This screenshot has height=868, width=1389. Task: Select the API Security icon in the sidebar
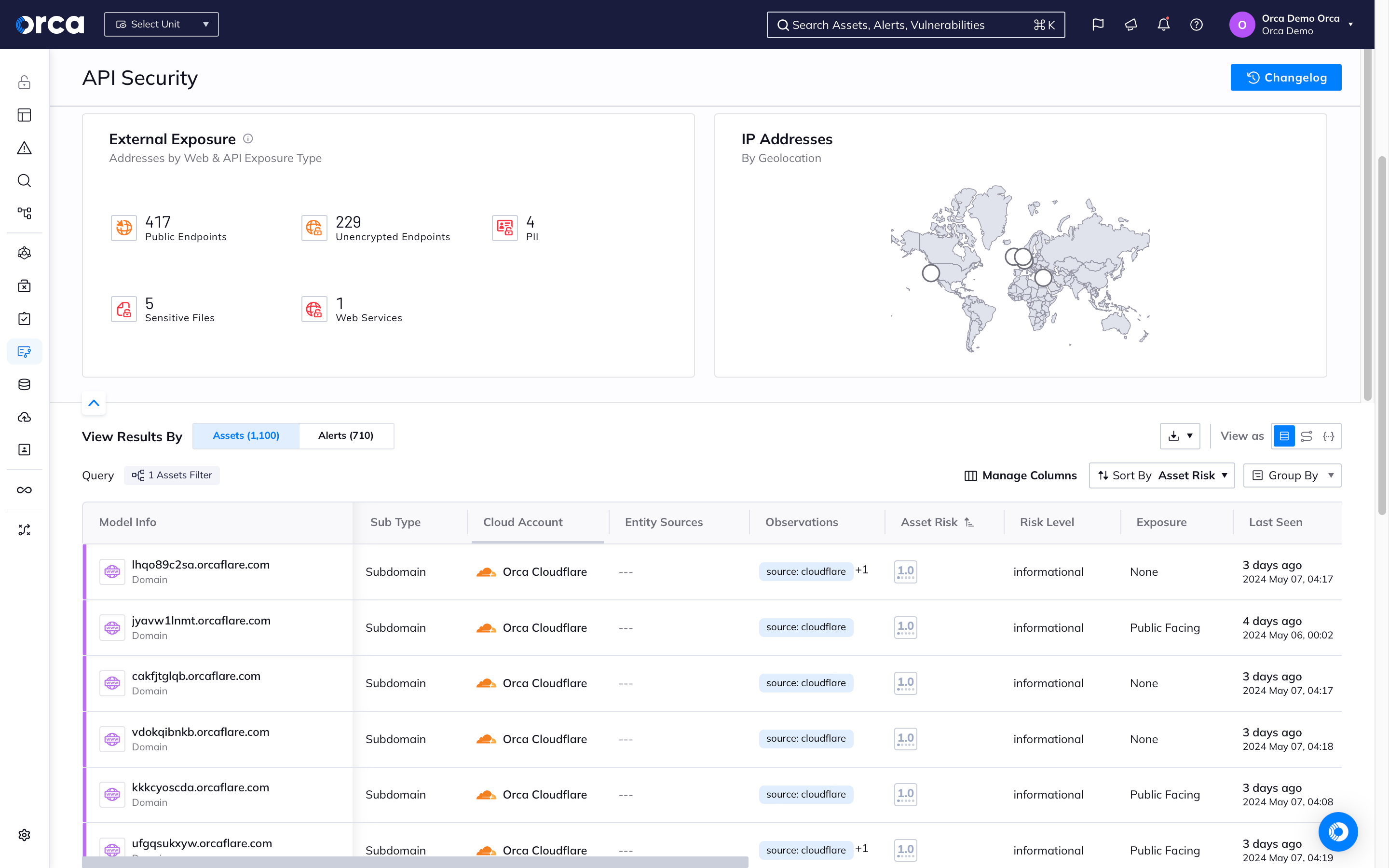point(24,352)
